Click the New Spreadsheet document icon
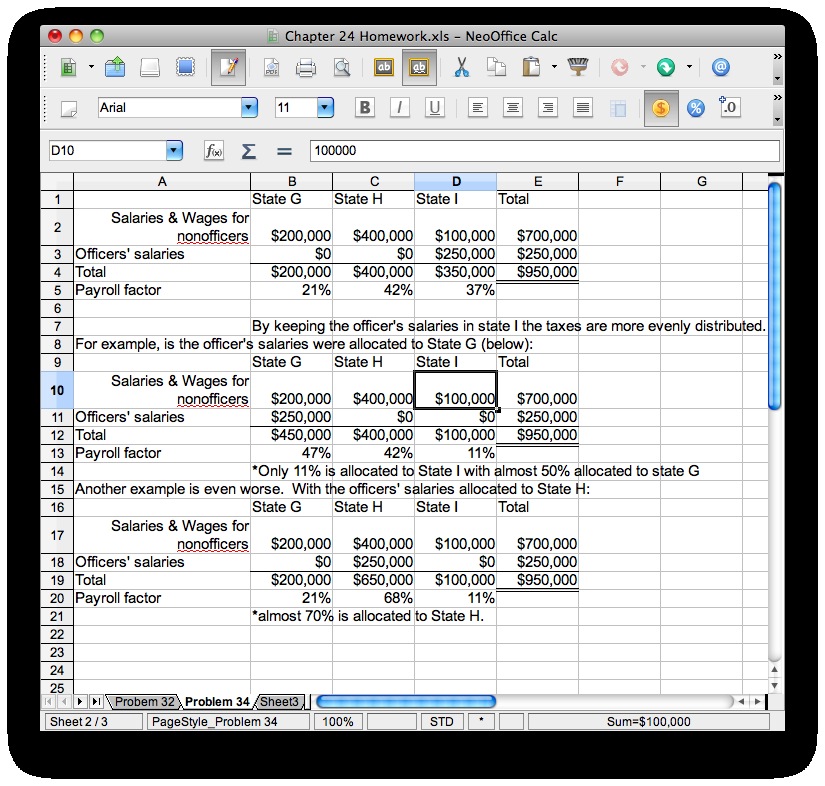 pyautogui.click(x=68, y=67)
